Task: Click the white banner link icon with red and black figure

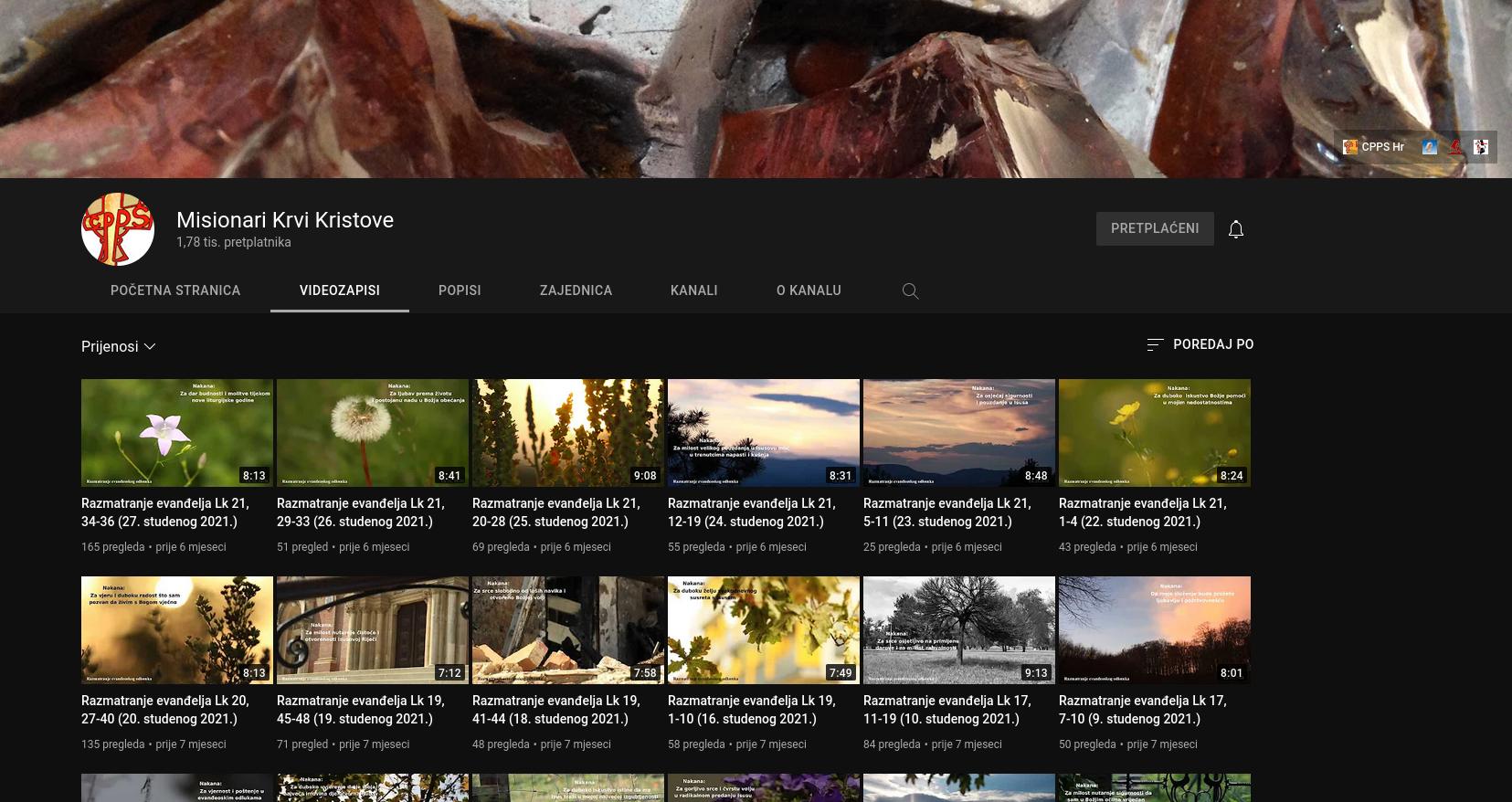Action: 1481,147
